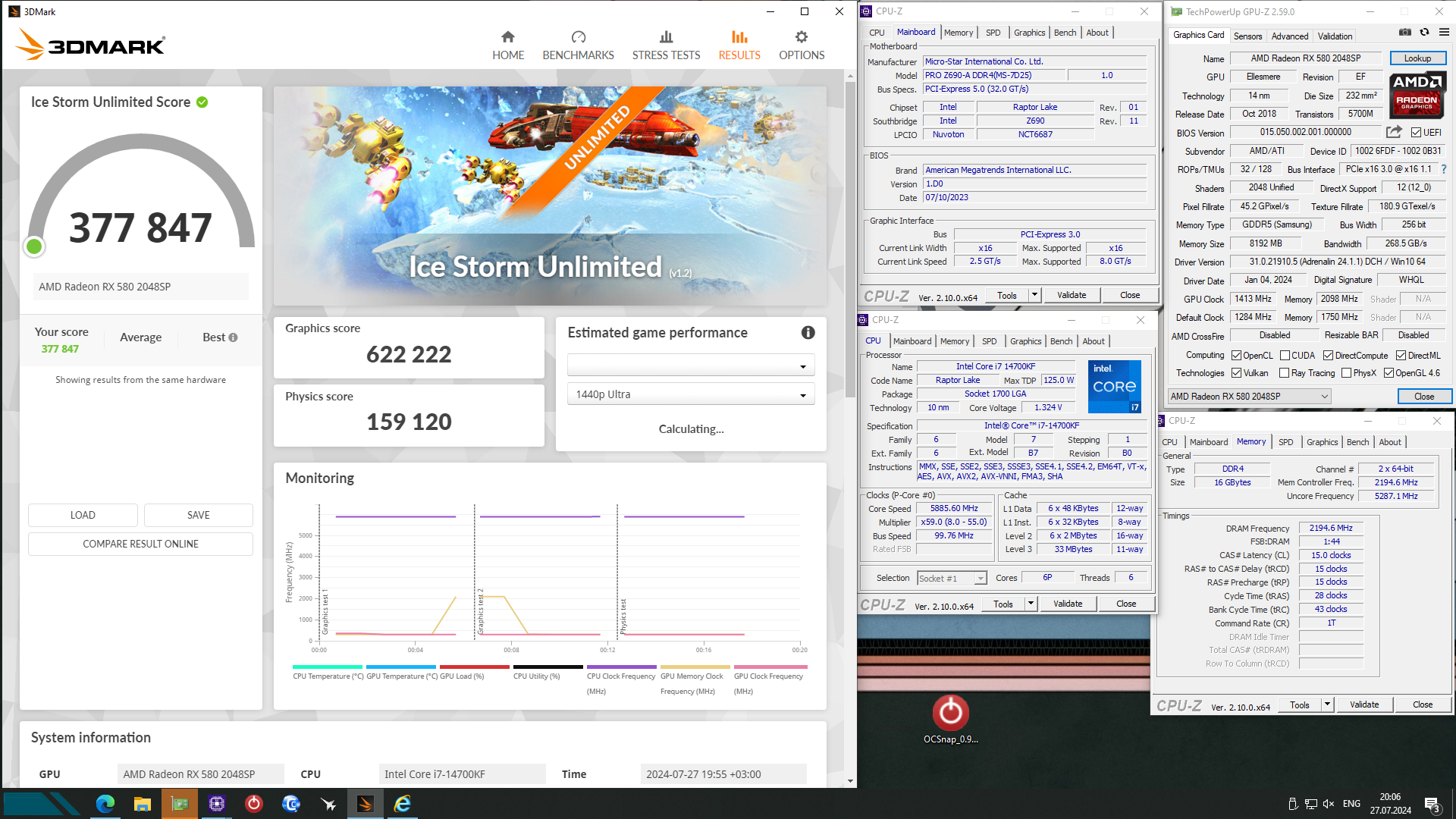Open the notification center icon
Screen dimensions: 1456x819
1432,805
